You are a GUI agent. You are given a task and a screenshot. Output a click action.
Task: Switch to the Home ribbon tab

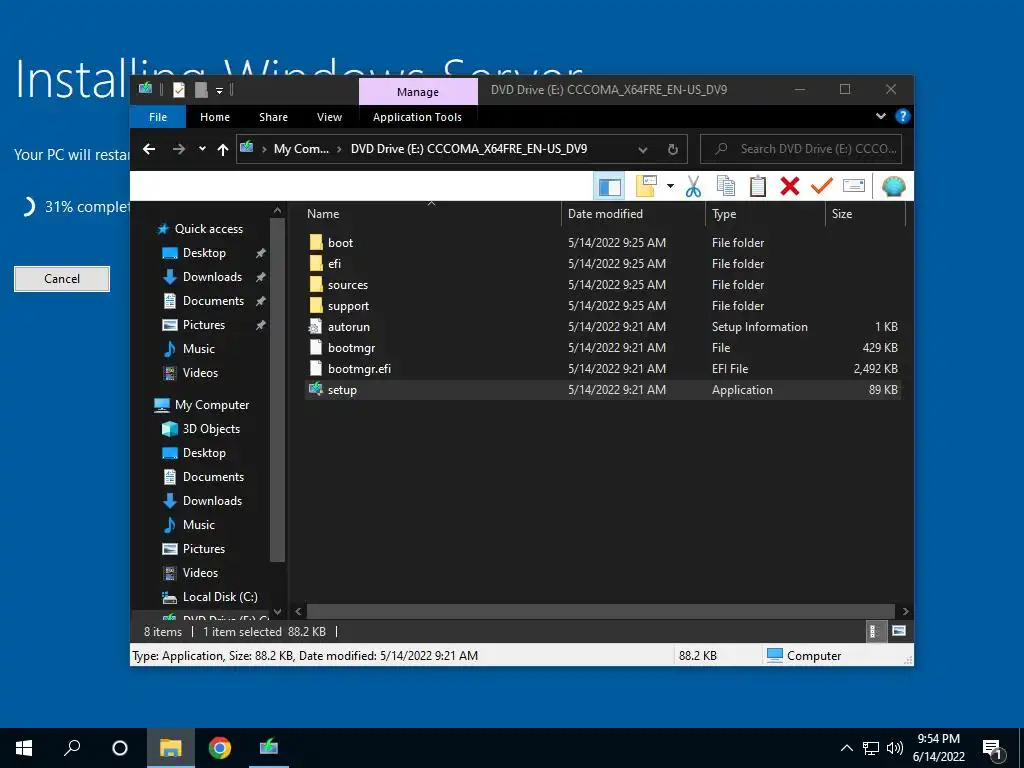tap(215, 117)
